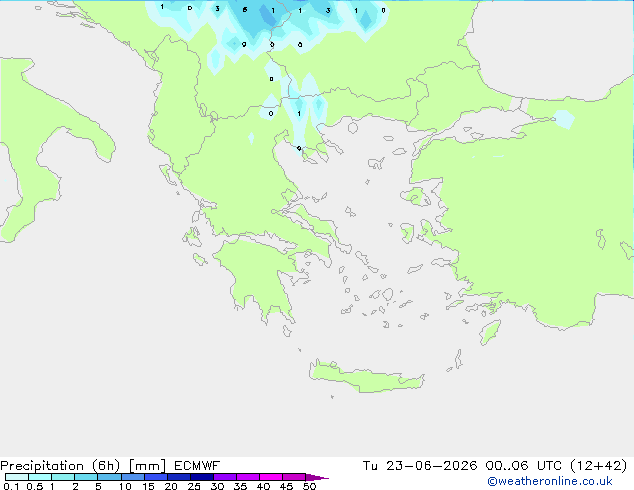The width and height of the screenshot is (634, 490).
Task: Click the 25–30 mm legend swatch
Action: [201, 477]
